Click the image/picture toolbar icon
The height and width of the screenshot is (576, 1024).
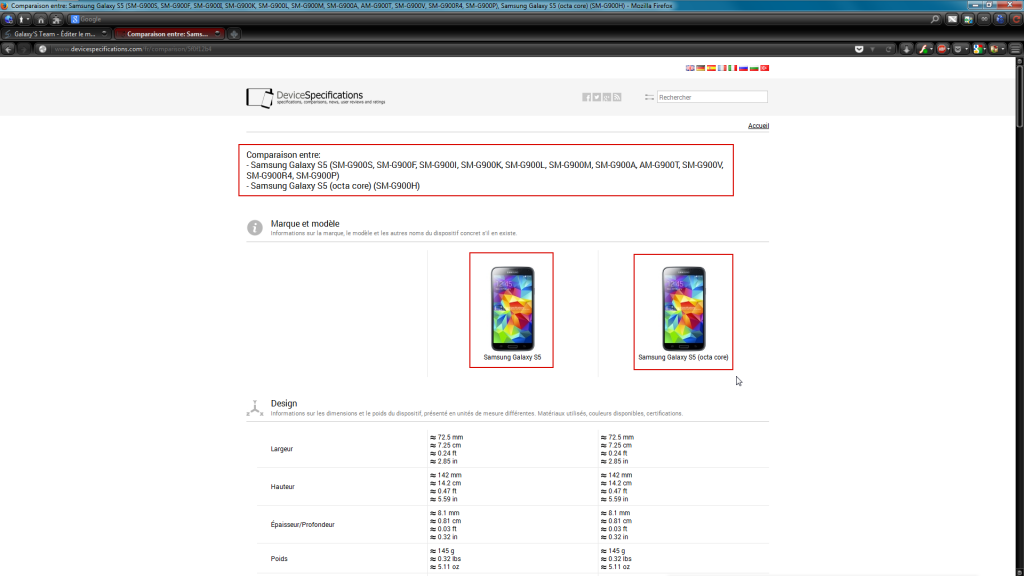point(968,20)
